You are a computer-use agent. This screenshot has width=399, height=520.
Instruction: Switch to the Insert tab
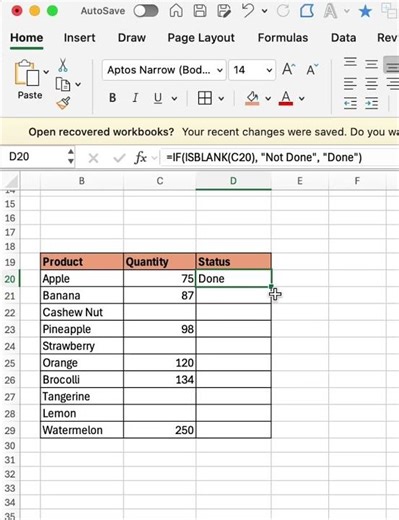pos(79,38)
